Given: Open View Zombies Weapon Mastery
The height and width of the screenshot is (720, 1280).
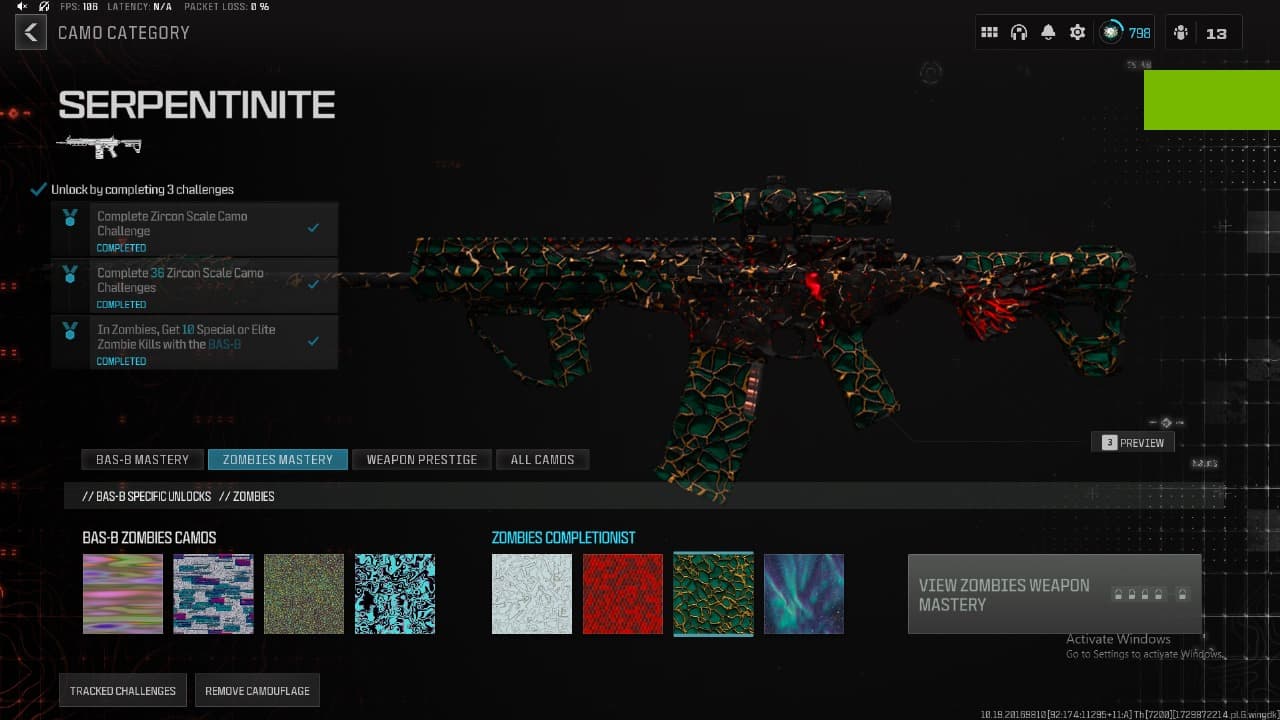Looking at the screenshot, I should point(1054,594).
